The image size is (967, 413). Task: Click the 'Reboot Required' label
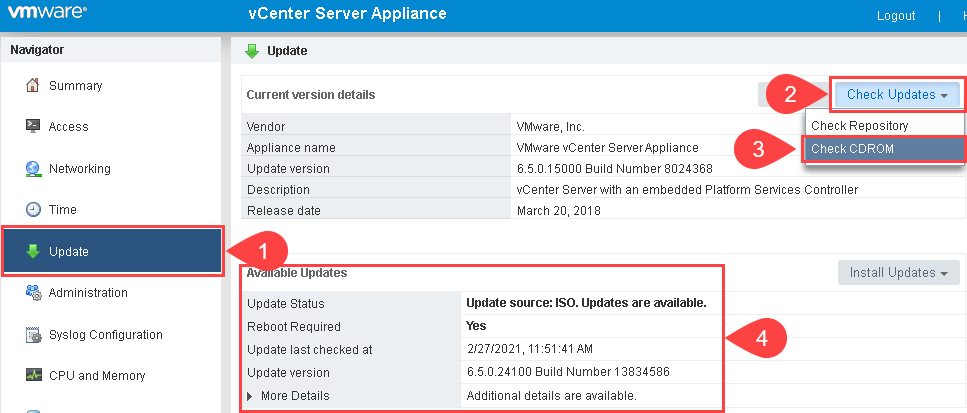(294, 327)
